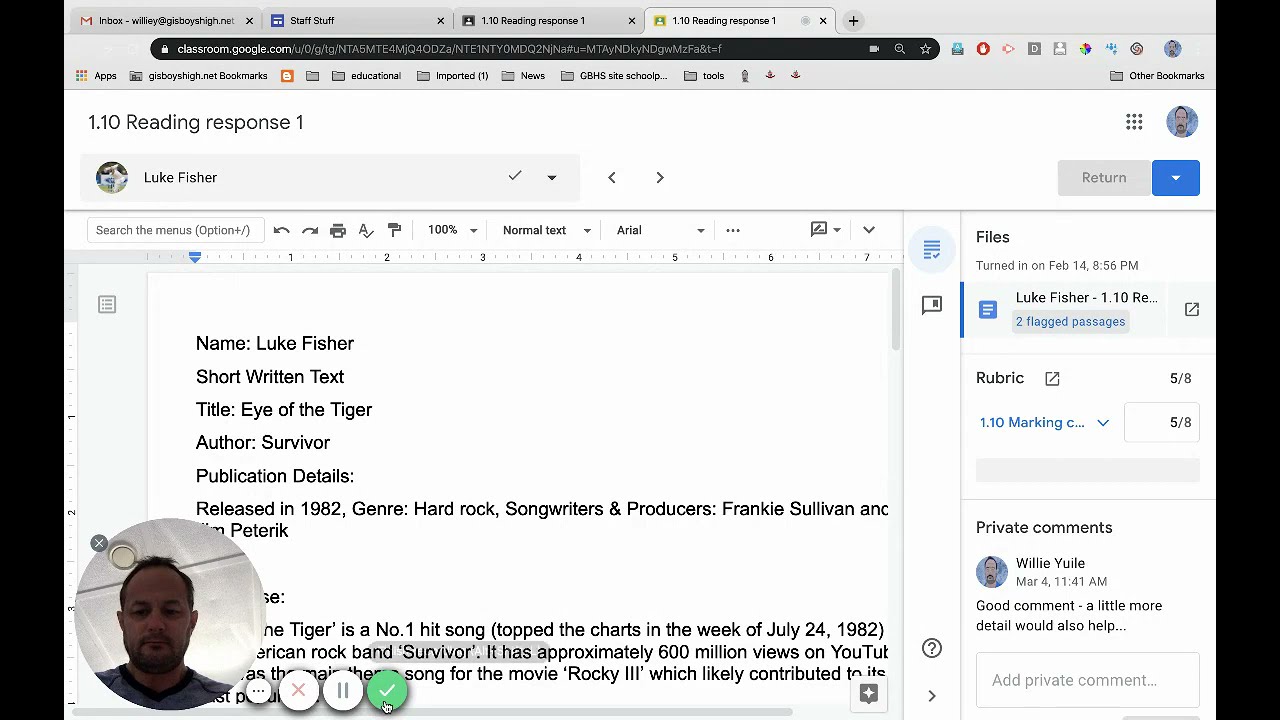Open the Imported (1) bookmarks folder
The image size is (1280, 720).
point(452,76)
